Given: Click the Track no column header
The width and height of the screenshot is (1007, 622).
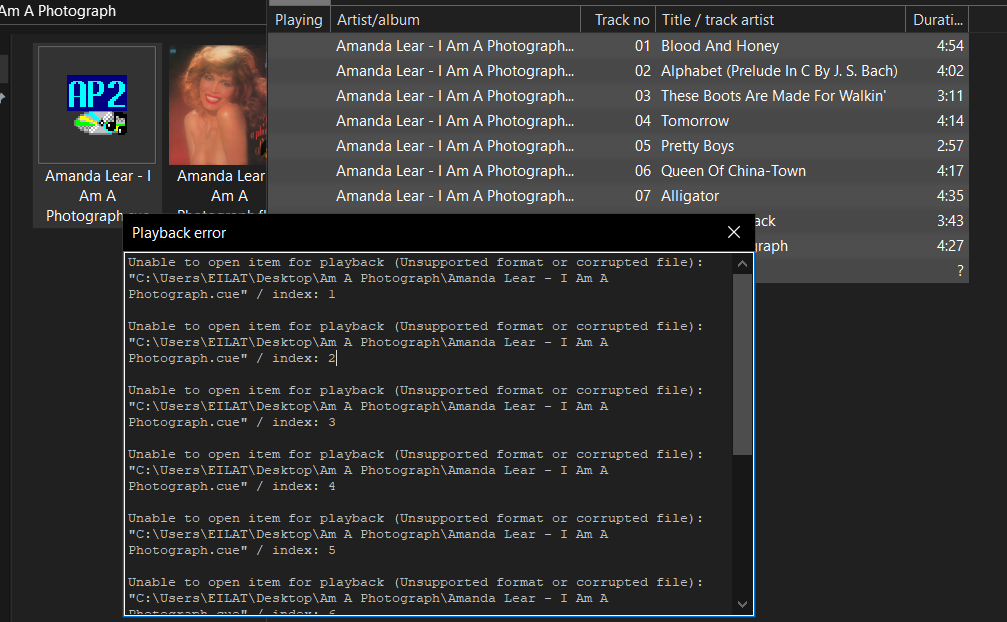Looking at the screenshot, I should point(621,20).
